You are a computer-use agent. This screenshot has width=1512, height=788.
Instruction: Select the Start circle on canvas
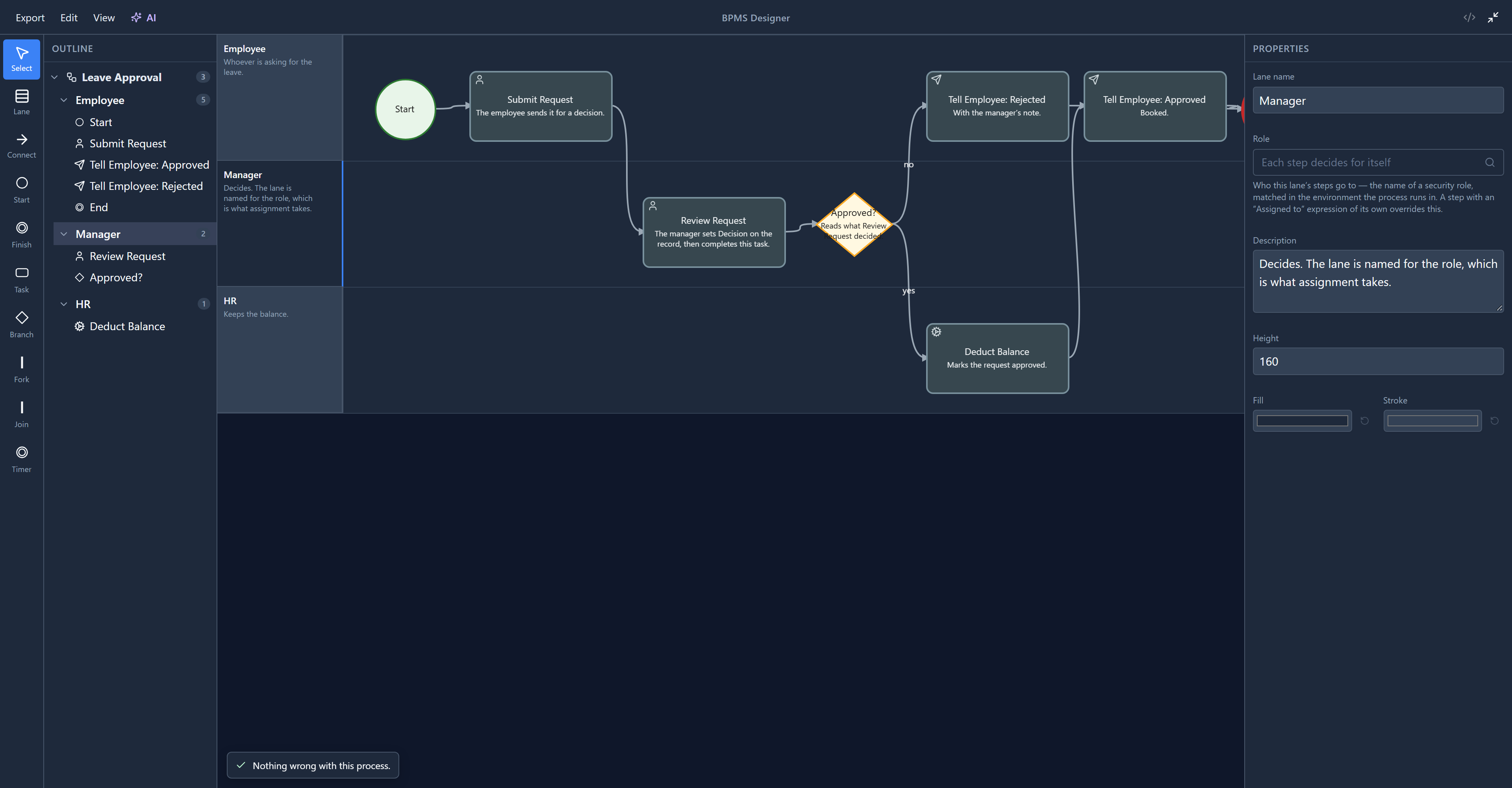pos(405,109)
